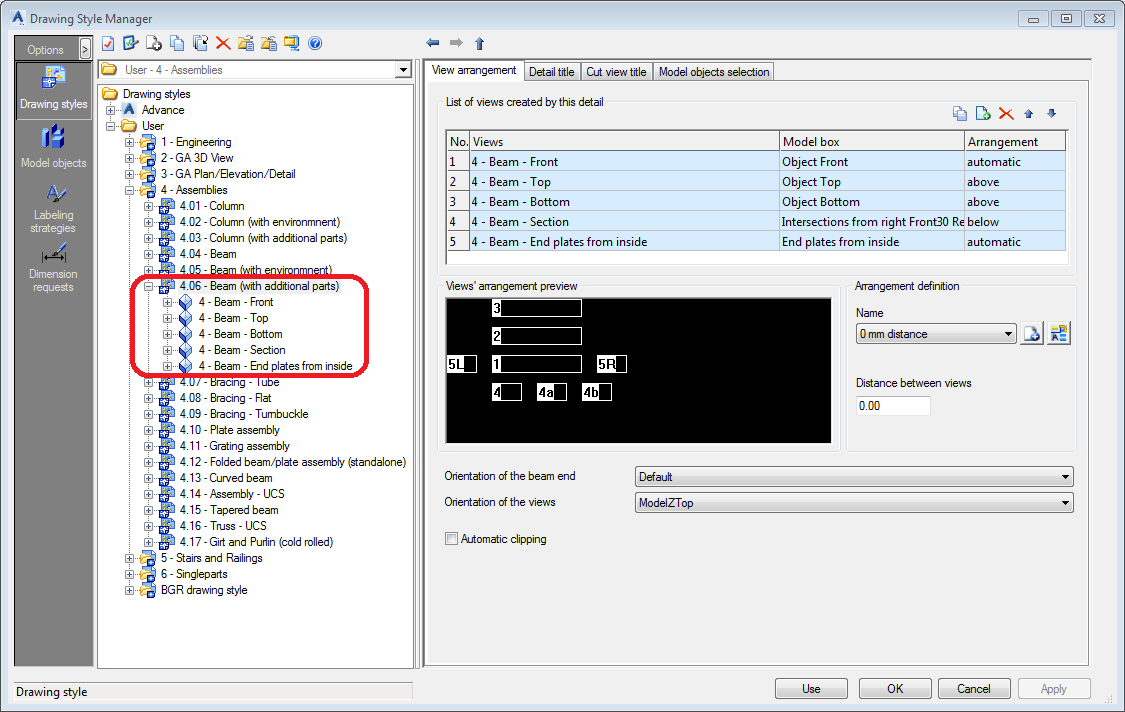1125x712 pixels.
Task: Click the add new view icon
Action: 982,113
